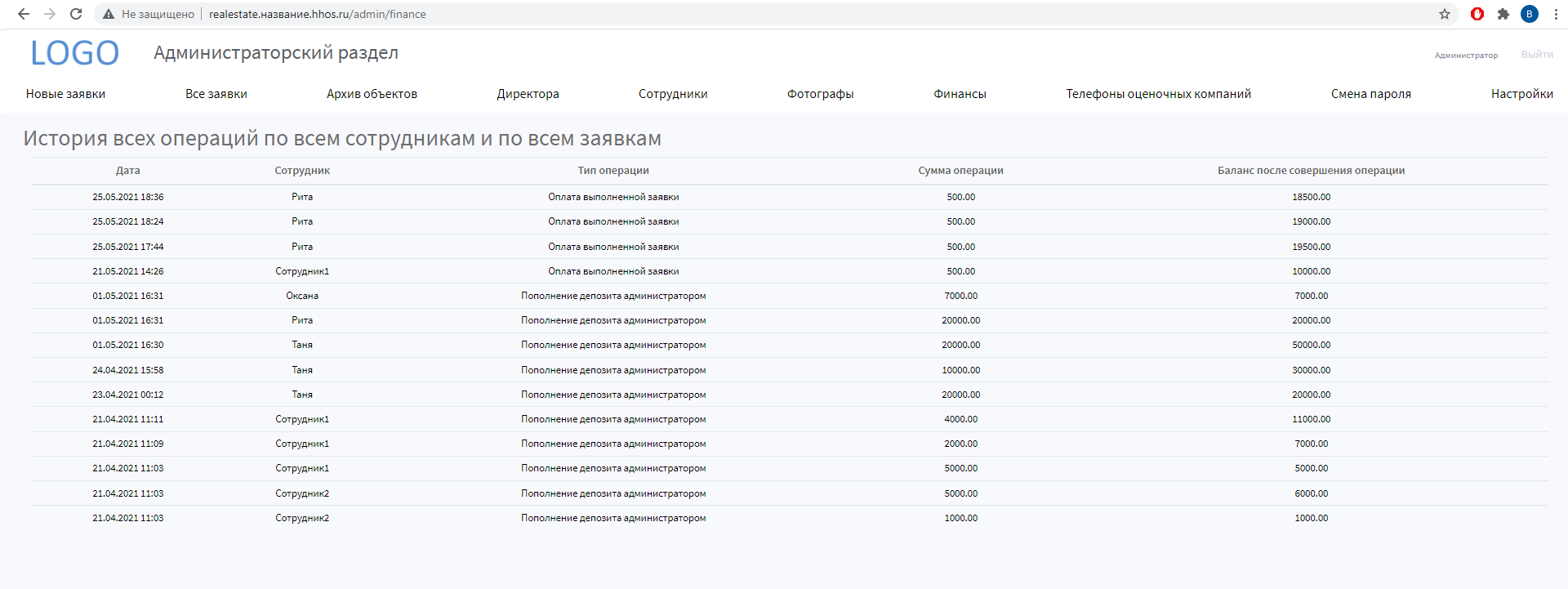Click the LOGO to go home
Screen dimensions: 1568x589
pyautogui.click(x=74, y=53)
